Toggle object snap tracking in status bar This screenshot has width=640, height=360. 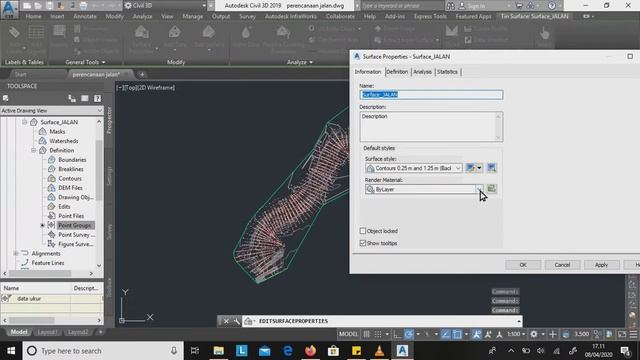pos(446,334)
